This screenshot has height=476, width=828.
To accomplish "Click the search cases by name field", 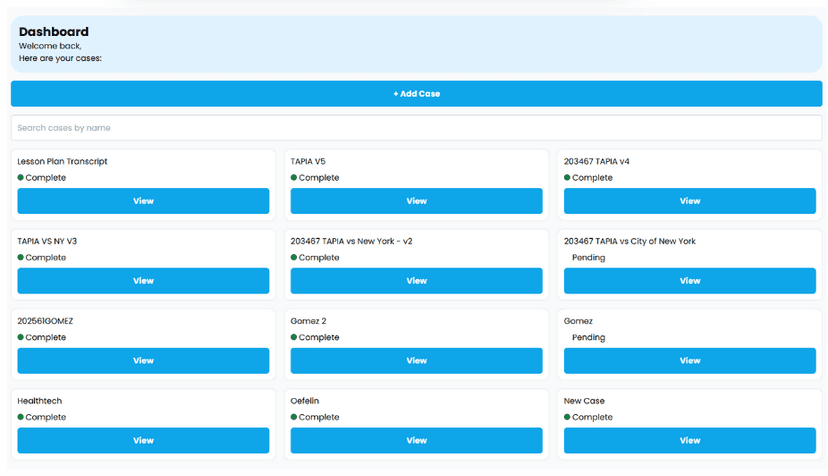I will pyautogui.click(x=416, y=128).
